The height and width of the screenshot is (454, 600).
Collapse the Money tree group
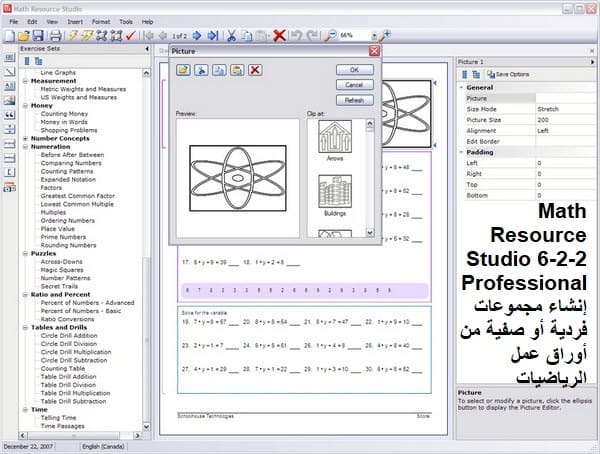26,106
